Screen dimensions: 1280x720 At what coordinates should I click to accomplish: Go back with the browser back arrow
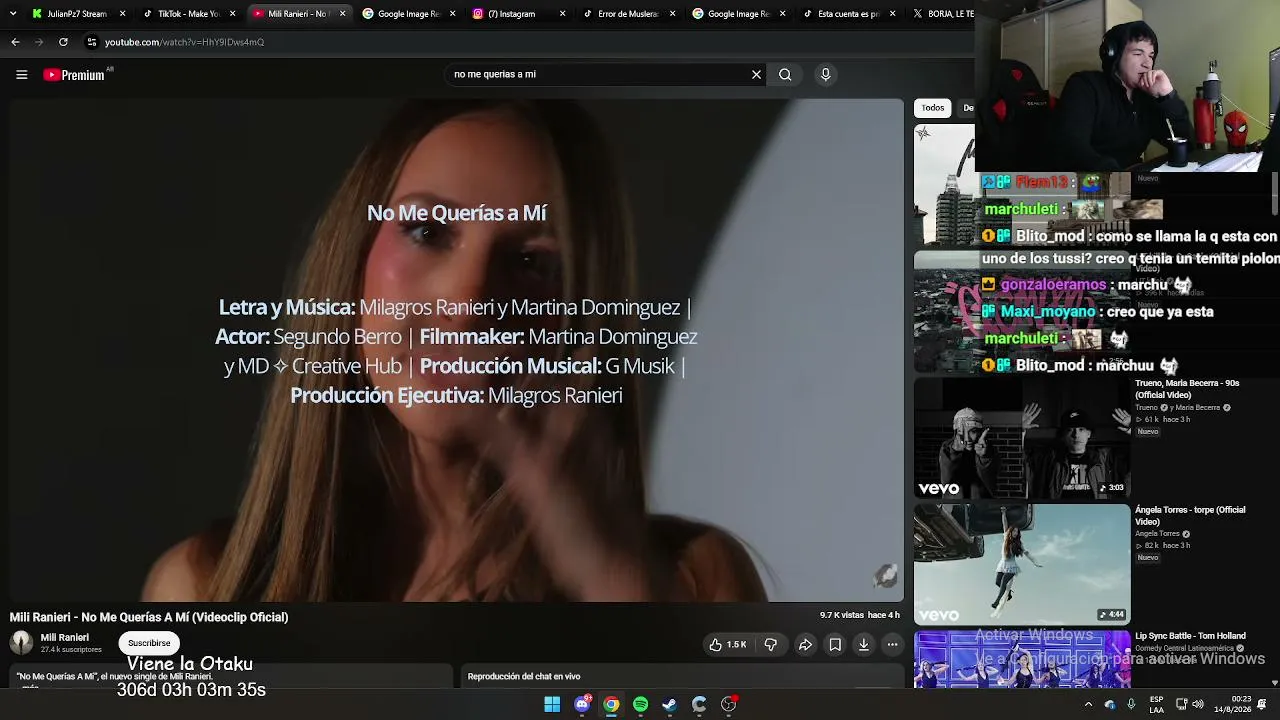coord(15,42)
